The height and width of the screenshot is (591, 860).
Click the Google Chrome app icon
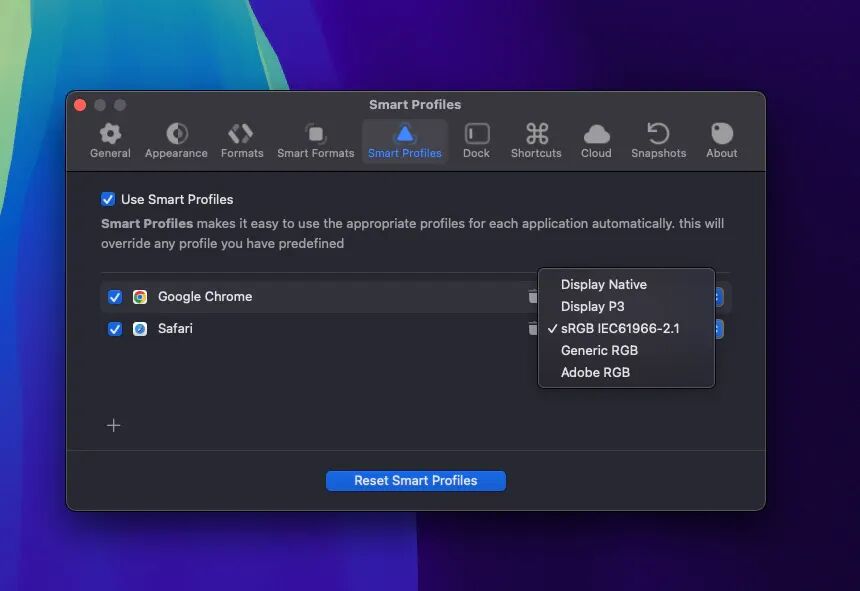point(140,297)
